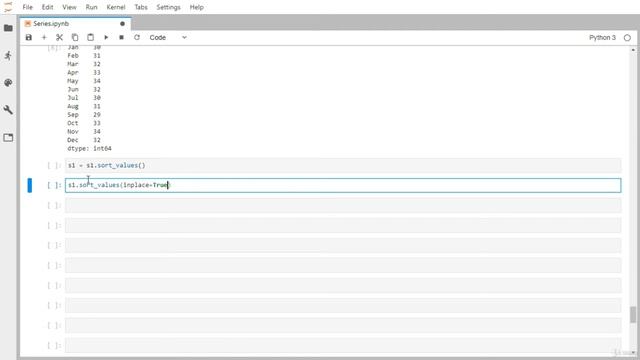640x360 pixels.
Task: Open the Kernel menu
Action: tap(116, 7)
